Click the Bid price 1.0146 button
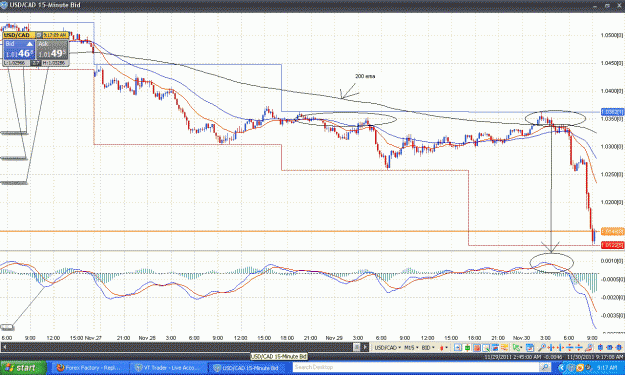This screenshot has width=625, height=375. (x=19, y=49)
